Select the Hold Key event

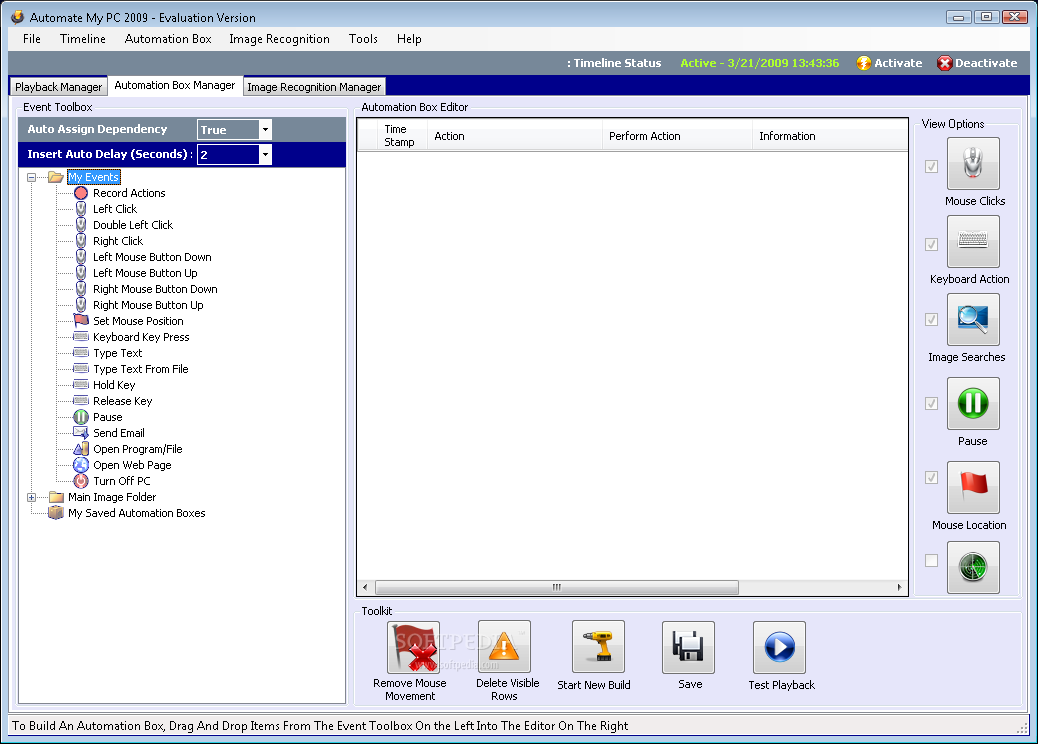coord(114,385)
